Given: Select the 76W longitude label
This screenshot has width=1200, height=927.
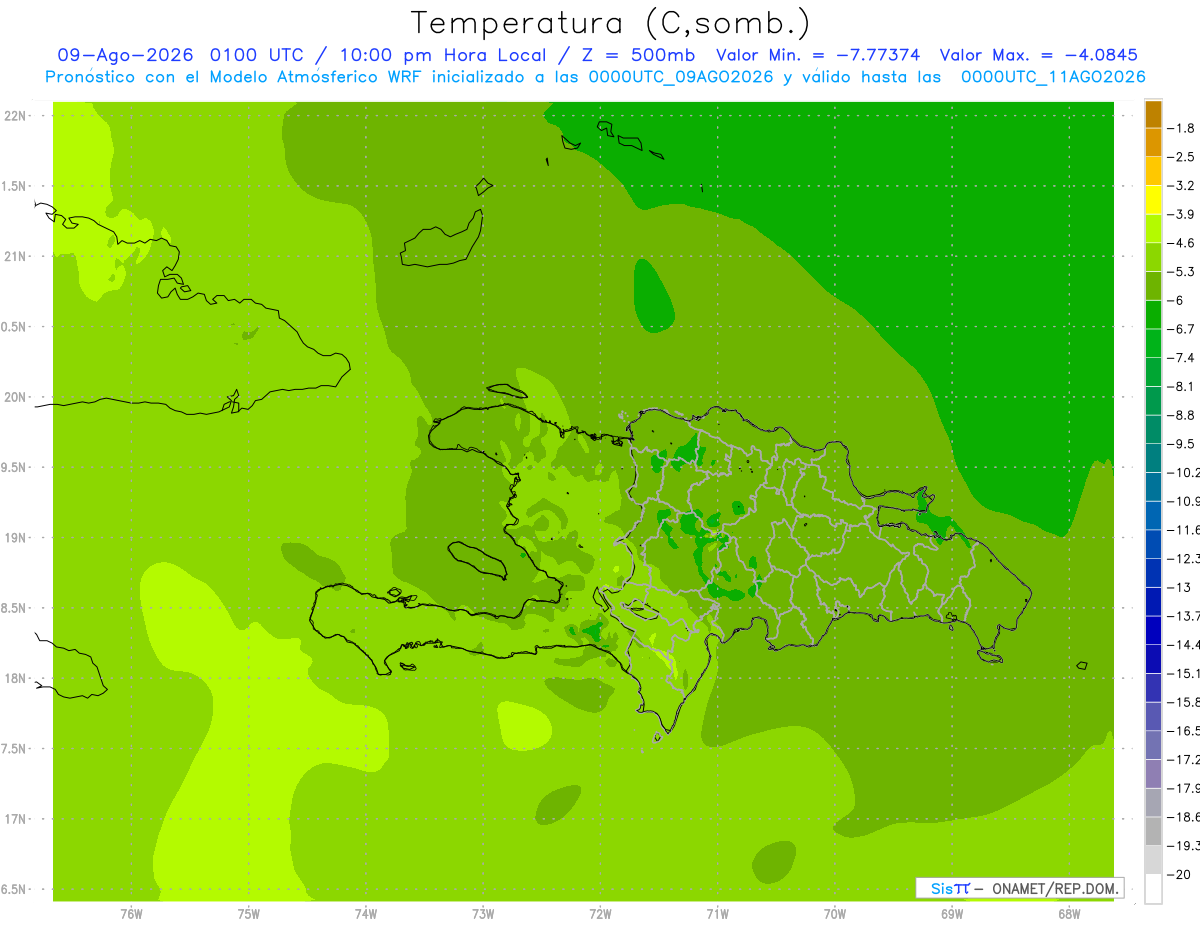Looking at the screenshot, I should click(131, 914).
